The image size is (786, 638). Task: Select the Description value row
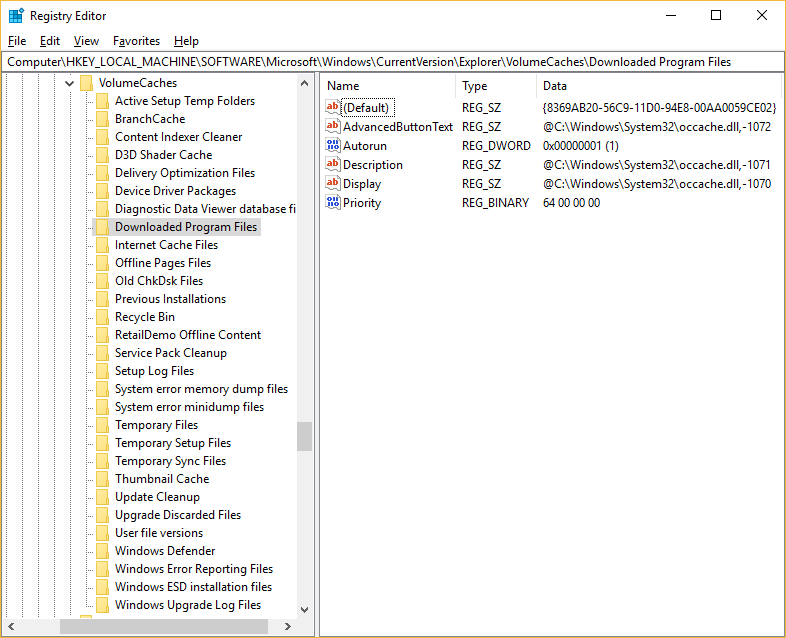pyautogui.click(x=372, y=165)
